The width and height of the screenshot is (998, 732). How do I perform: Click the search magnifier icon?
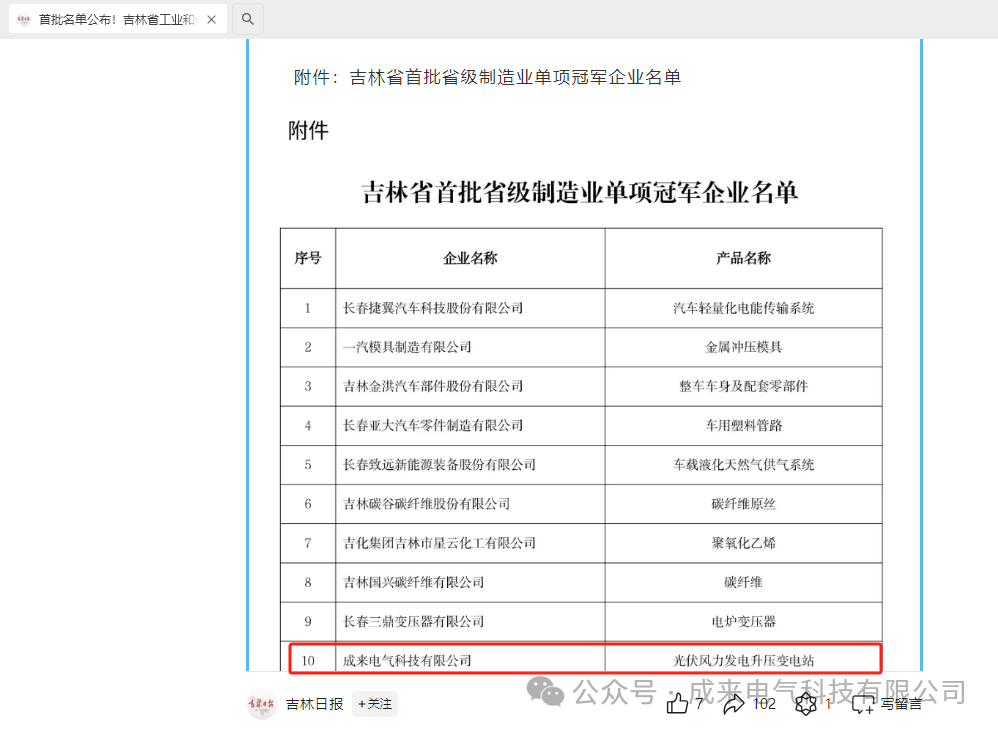coord(248,19)
